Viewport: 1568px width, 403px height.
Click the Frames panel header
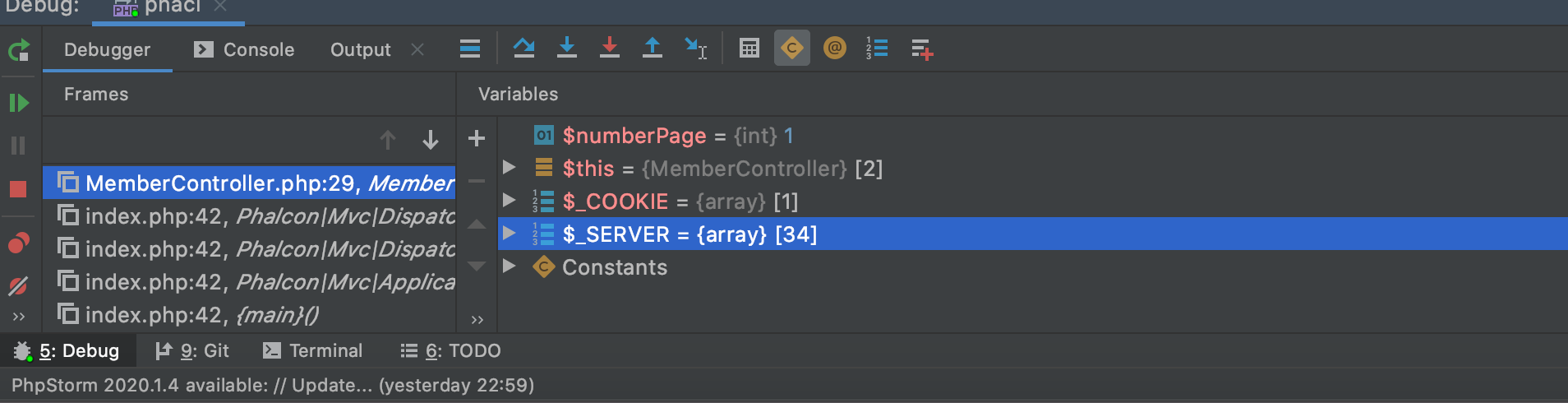[96, 94]
